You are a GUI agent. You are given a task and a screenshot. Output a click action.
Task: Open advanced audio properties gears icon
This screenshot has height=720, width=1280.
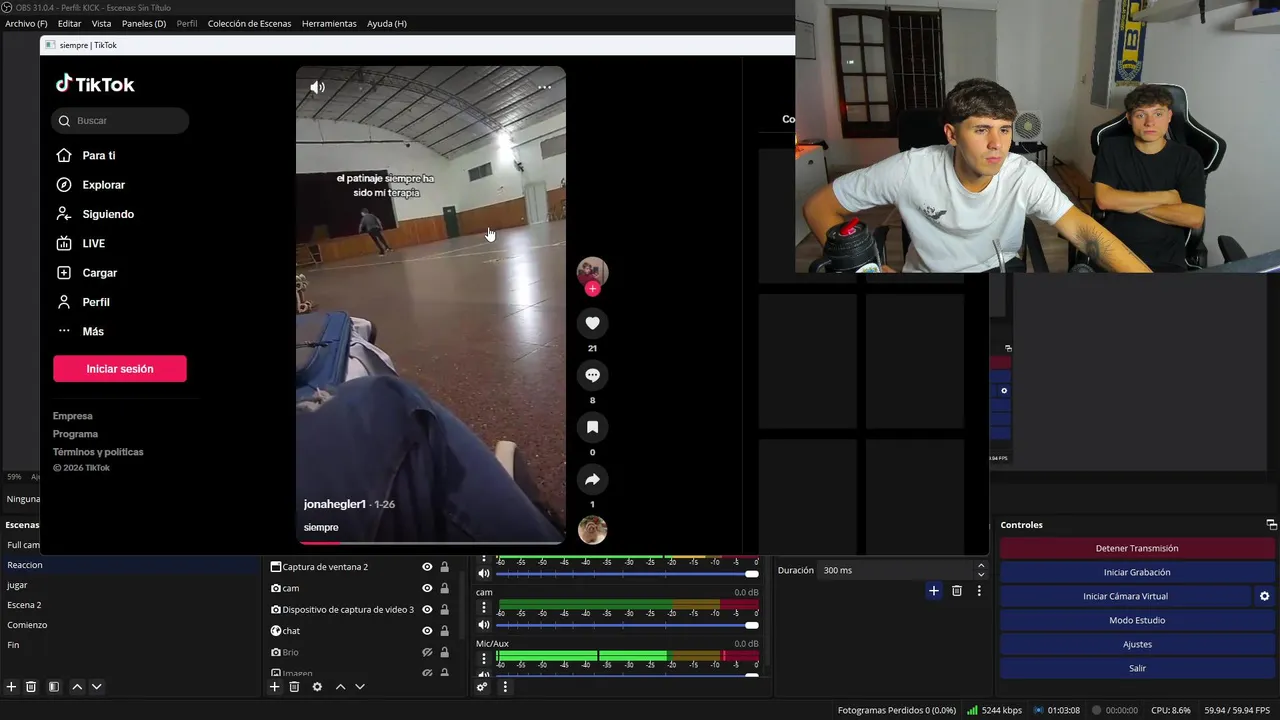pyautogui.click(x=482, y=687)
